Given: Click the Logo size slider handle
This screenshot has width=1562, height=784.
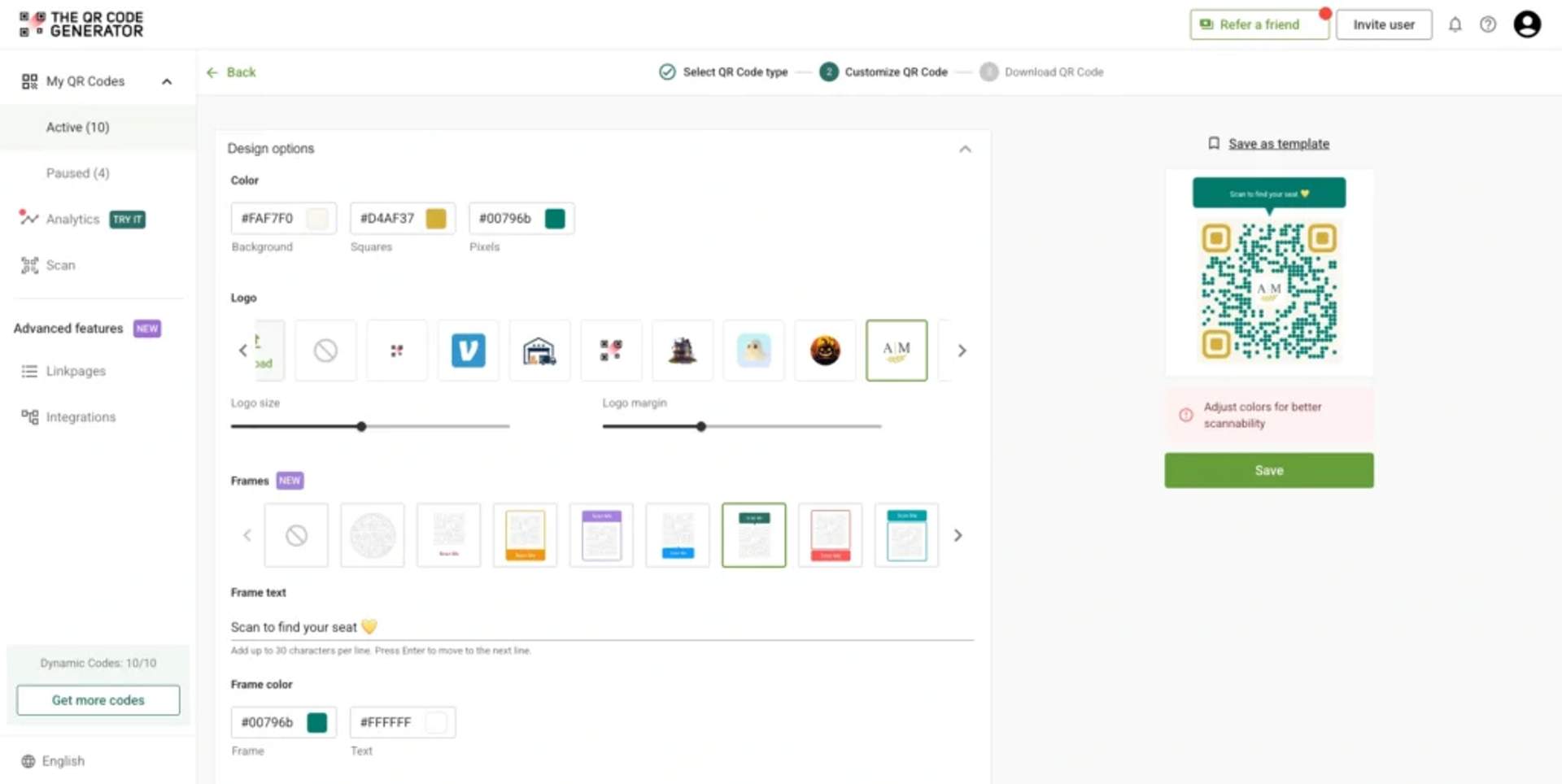Looking at the screenshot, I should [x=361, y=426].
